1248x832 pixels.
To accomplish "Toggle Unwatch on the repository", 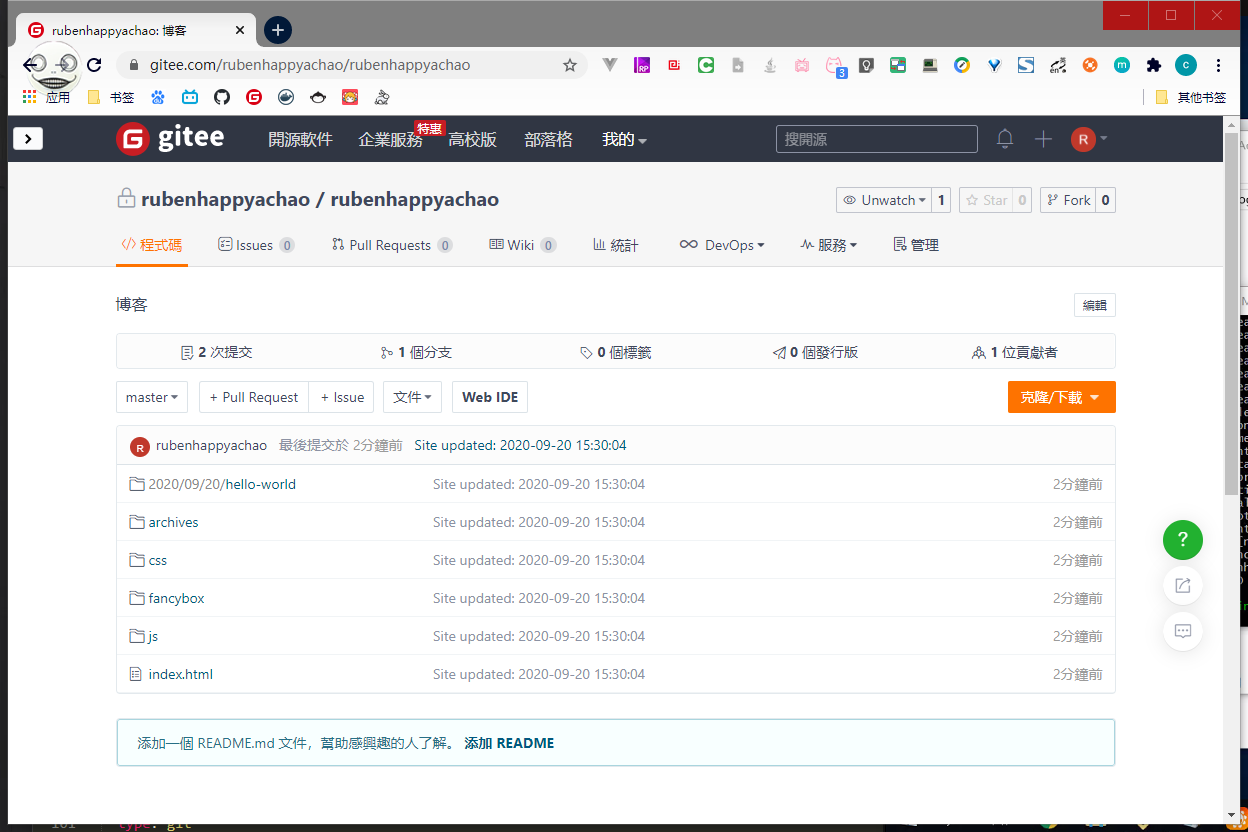I will 883,200.
